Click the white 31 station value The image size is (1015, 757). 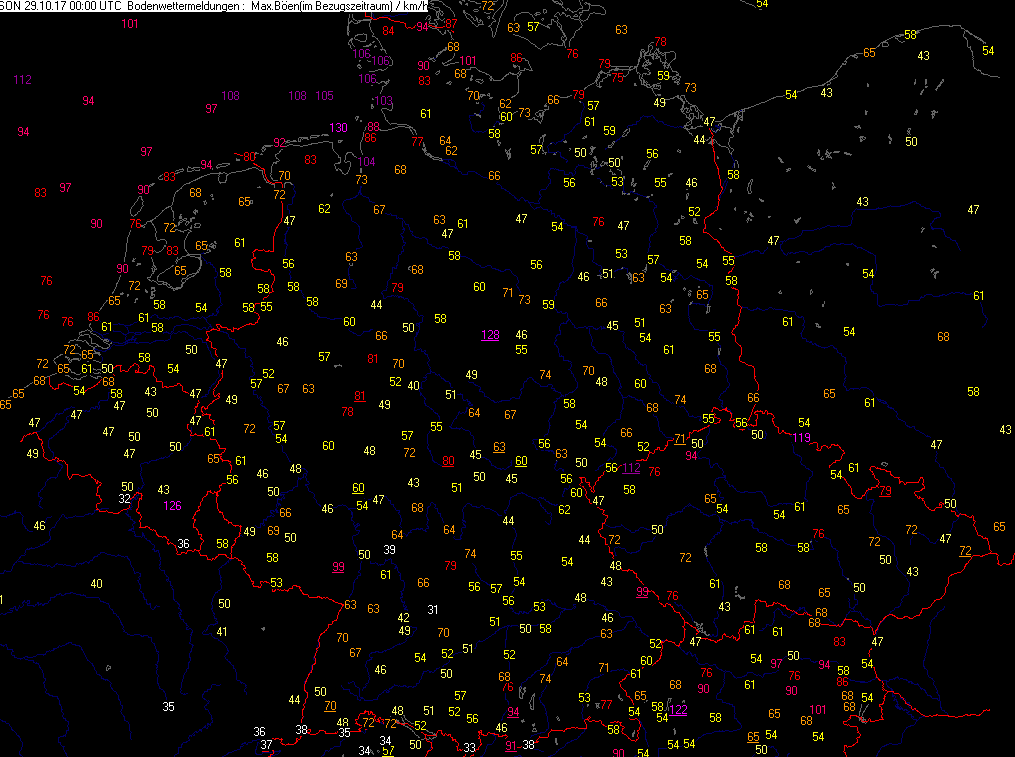pos(433,609)
